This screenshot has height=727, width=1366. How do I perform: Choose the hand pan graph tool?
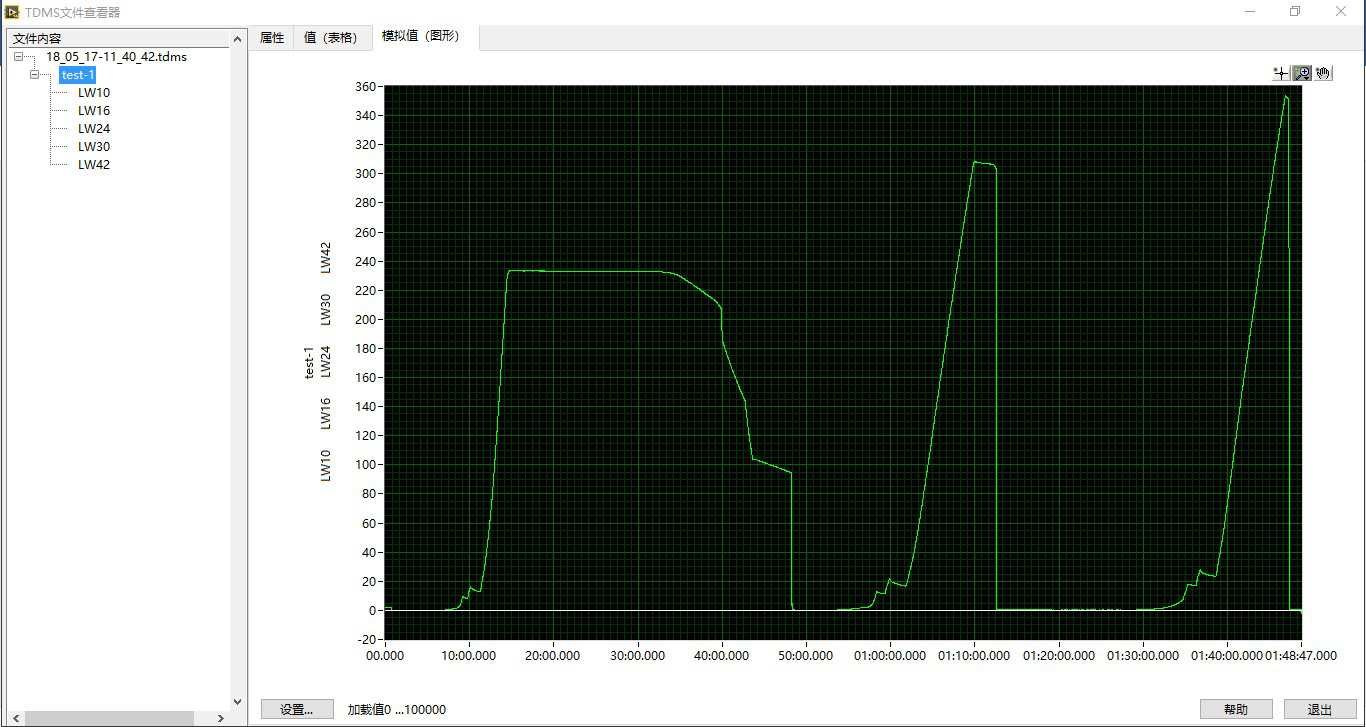1323,73
